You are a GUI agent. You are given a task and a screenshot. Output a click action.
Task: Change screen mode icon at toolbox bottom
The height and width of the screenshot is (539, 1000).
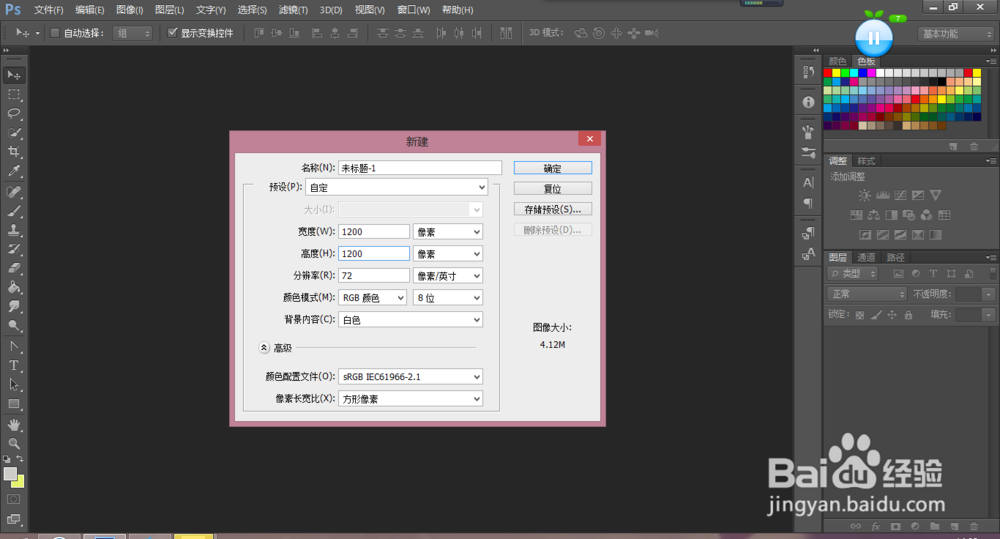pyautogui.click(x=14, y=519)
